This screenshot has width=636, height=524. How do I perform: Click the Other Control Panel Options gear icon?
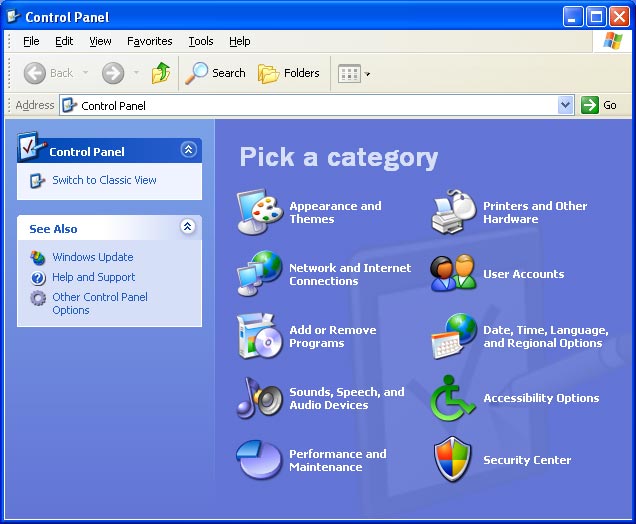pyautogui.click(x=38, y=298)
